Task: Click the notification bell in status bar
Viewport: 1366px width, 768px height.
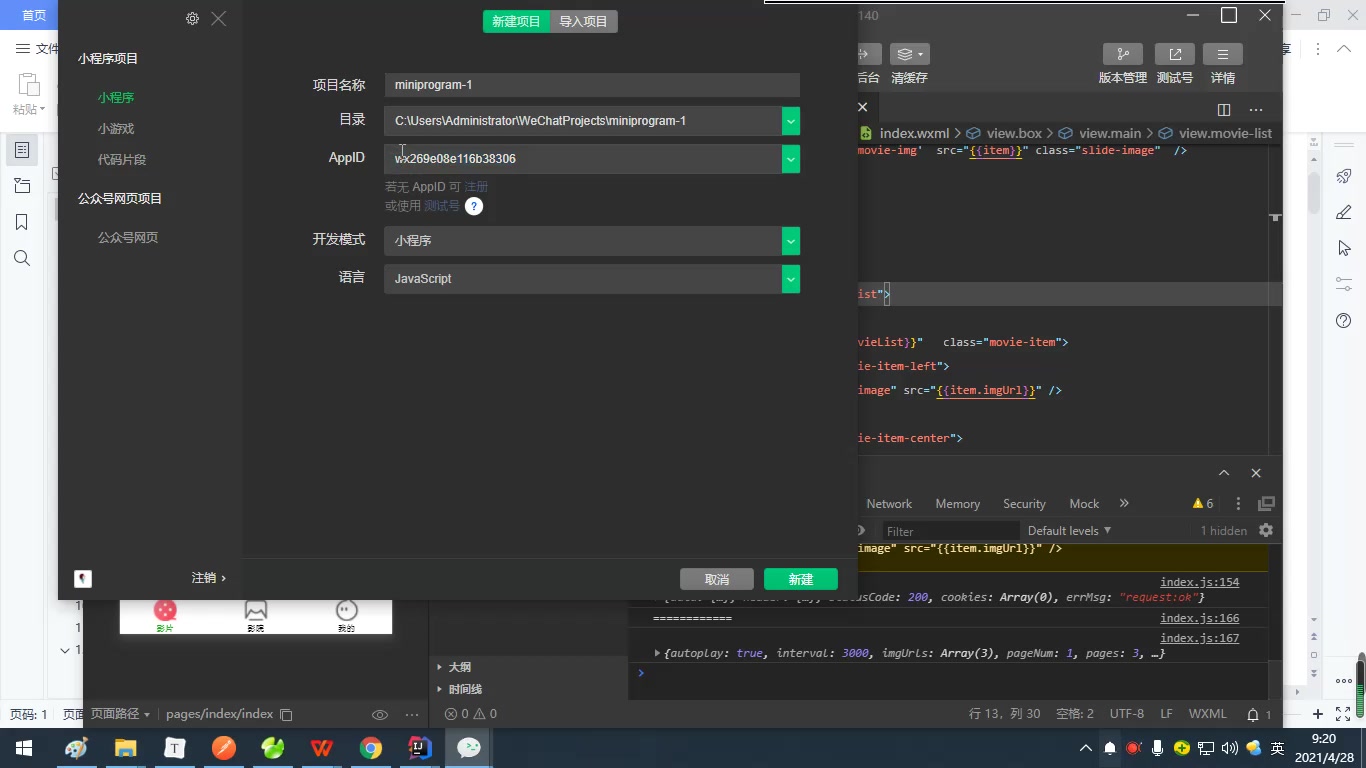Action: (x=1253, y=715)
